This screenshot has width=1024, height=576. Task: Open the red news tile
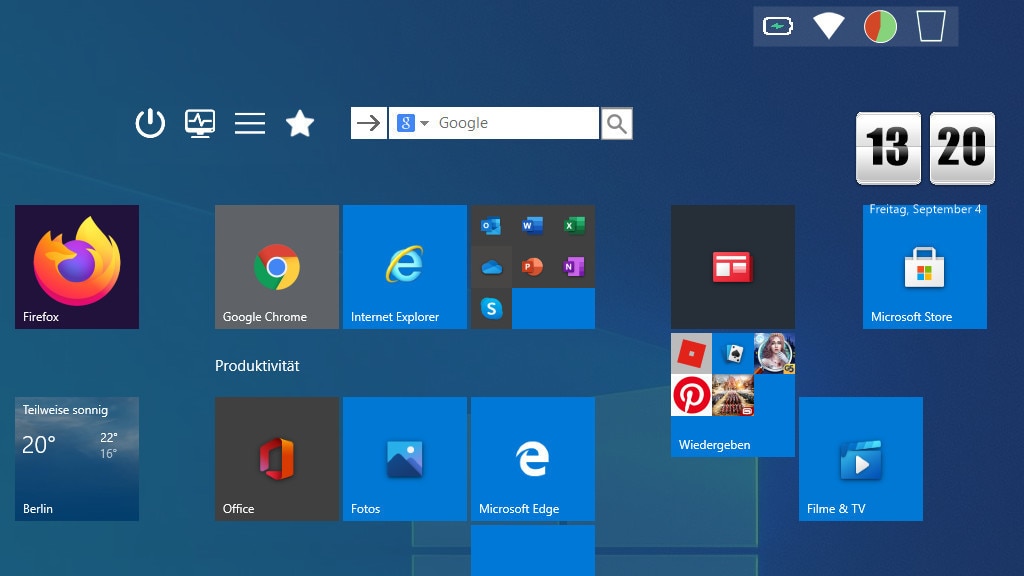tap(733, 266)
